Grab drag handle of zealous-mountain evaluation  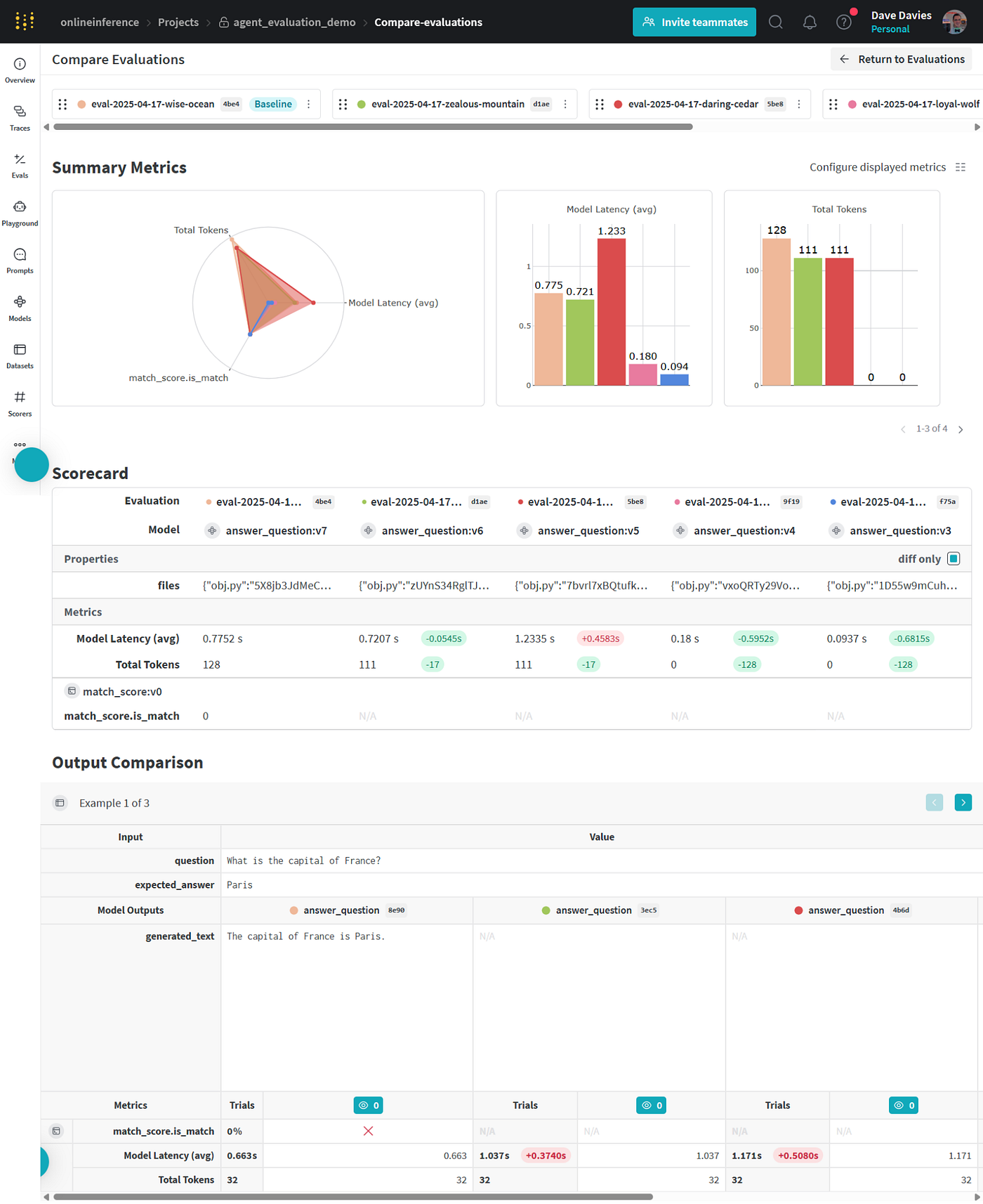343,104
